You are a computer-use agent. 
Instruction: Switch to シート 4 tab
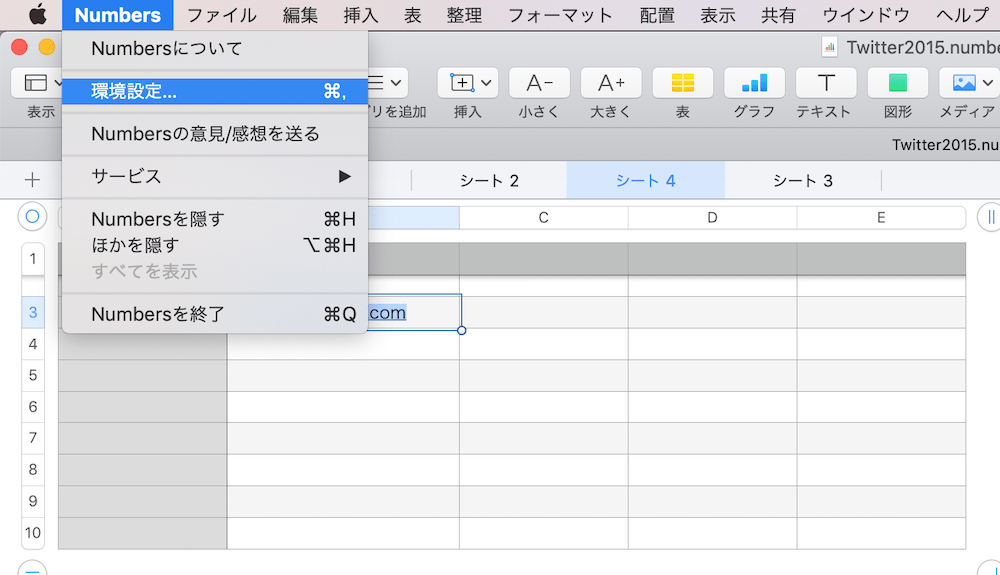pos(645,180)
